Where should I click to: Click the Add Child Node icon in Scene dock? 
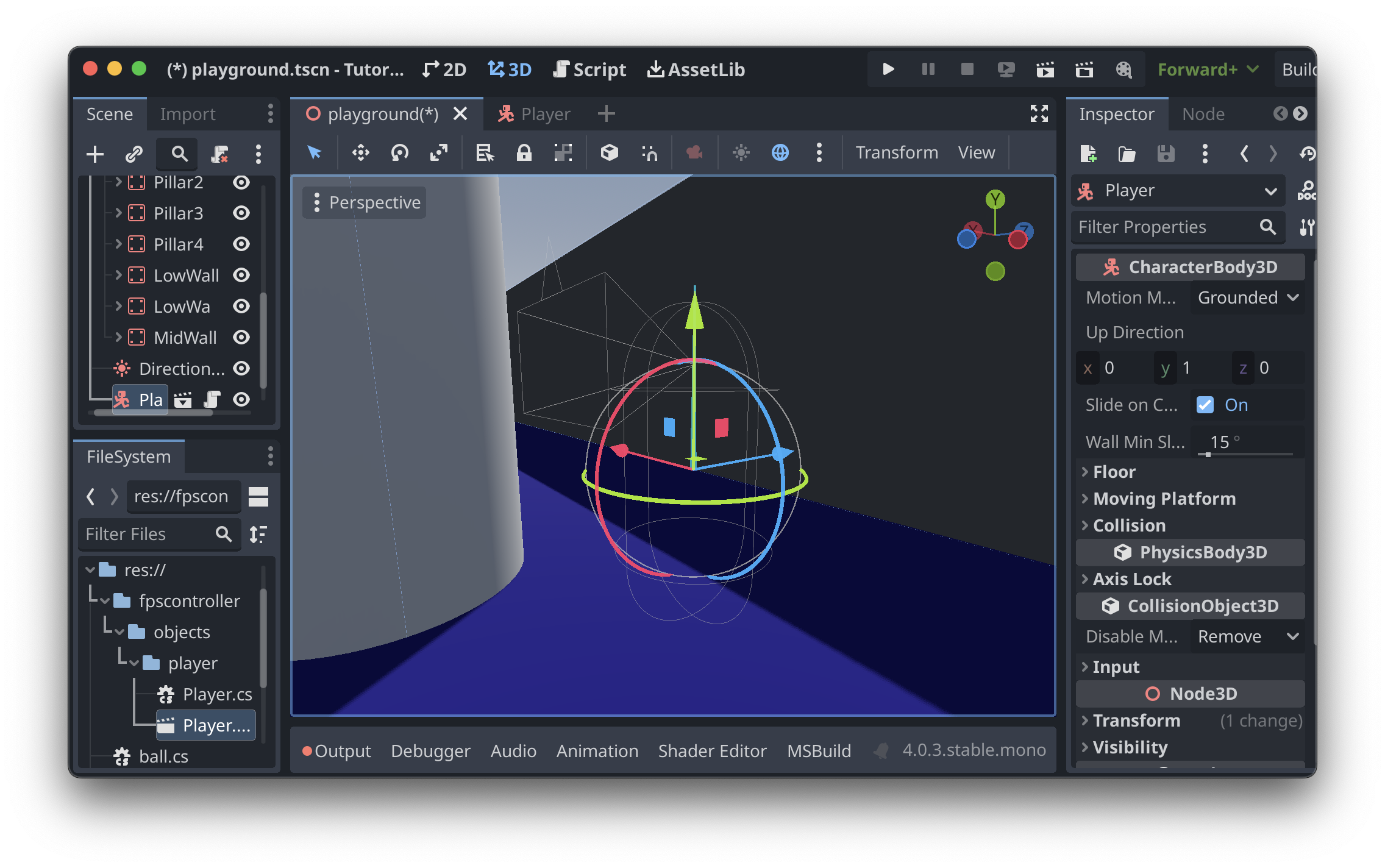(x=94, y=154)
